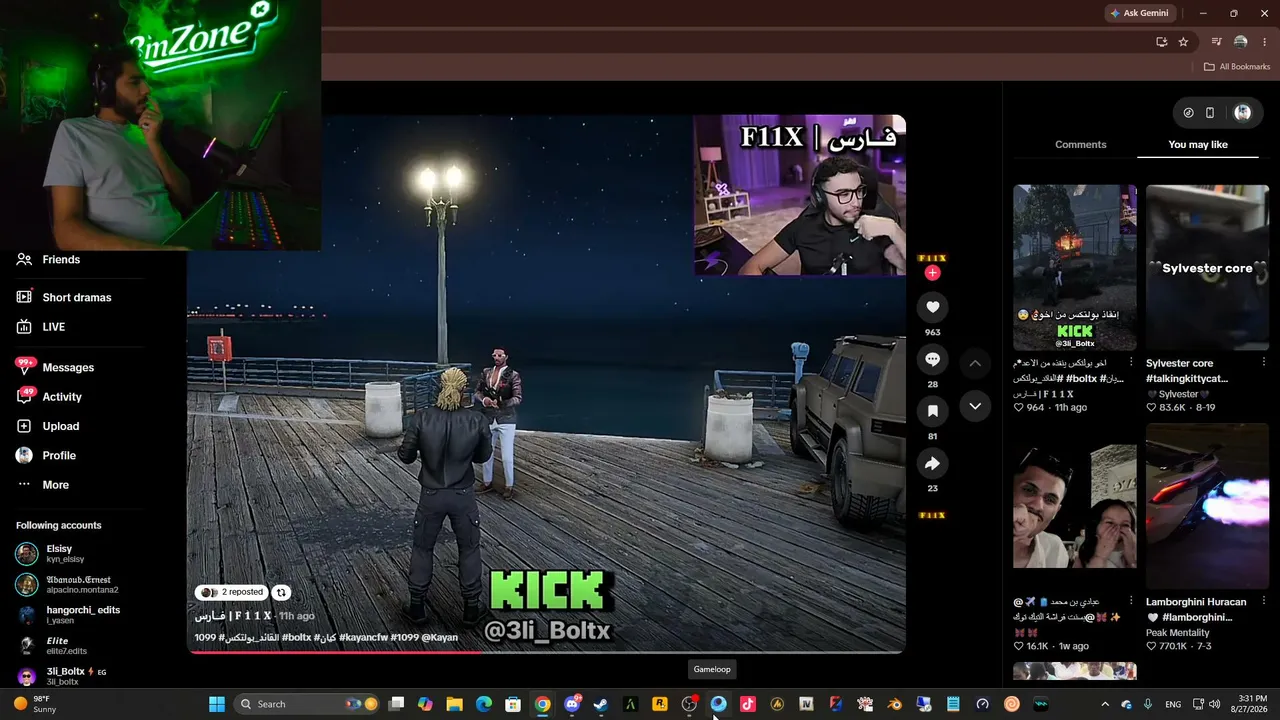Image resolution: width=1280 pixels, height=720 pixels.
Task: Go to the next video
Action: tap(975, 406)
